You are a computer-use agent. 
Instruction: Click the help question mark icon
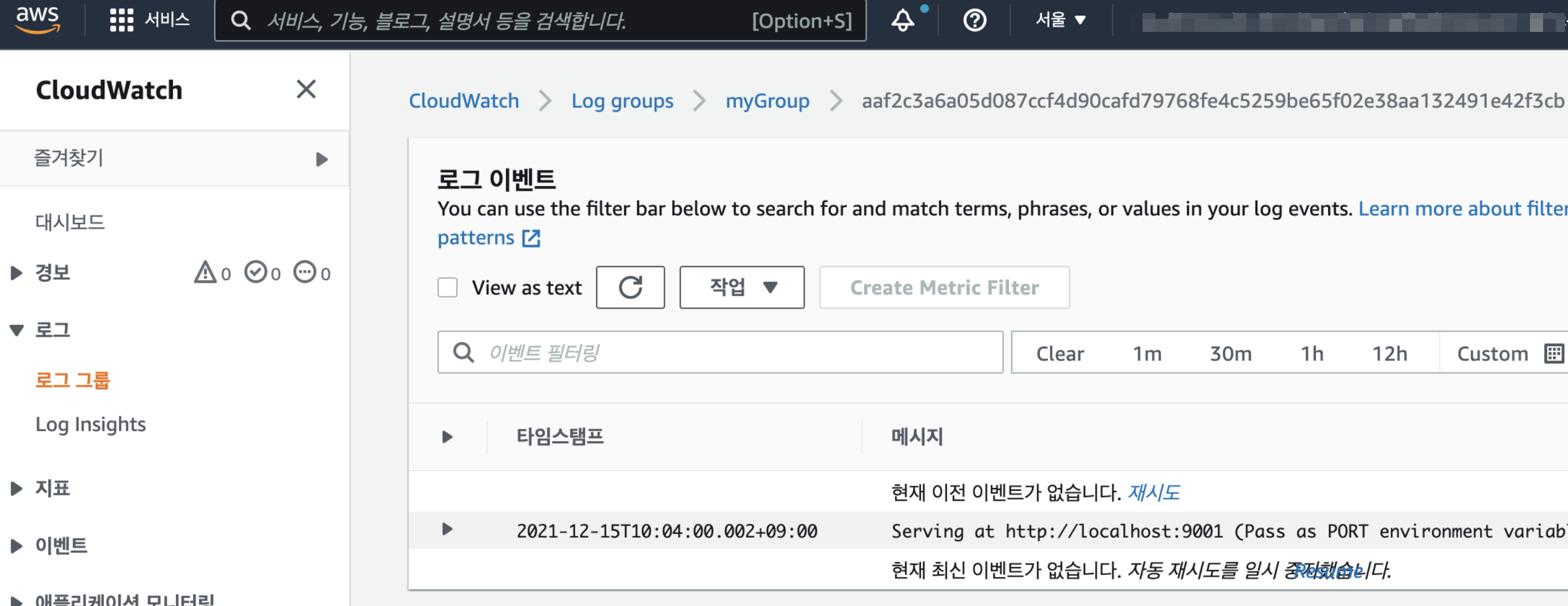coord(975,22)
